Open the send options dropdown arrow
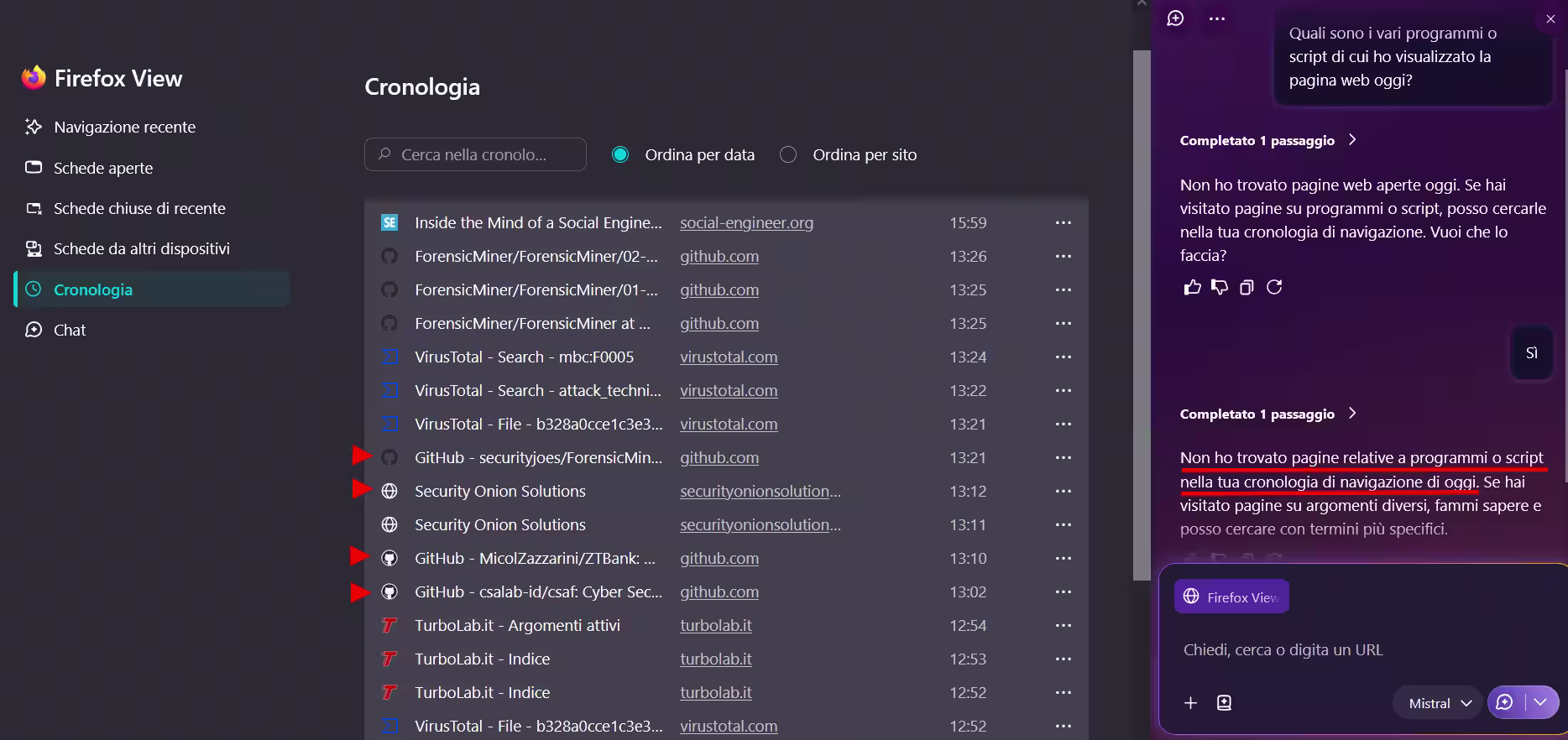Screen dimensions: 1568x740 [1541, 702]
